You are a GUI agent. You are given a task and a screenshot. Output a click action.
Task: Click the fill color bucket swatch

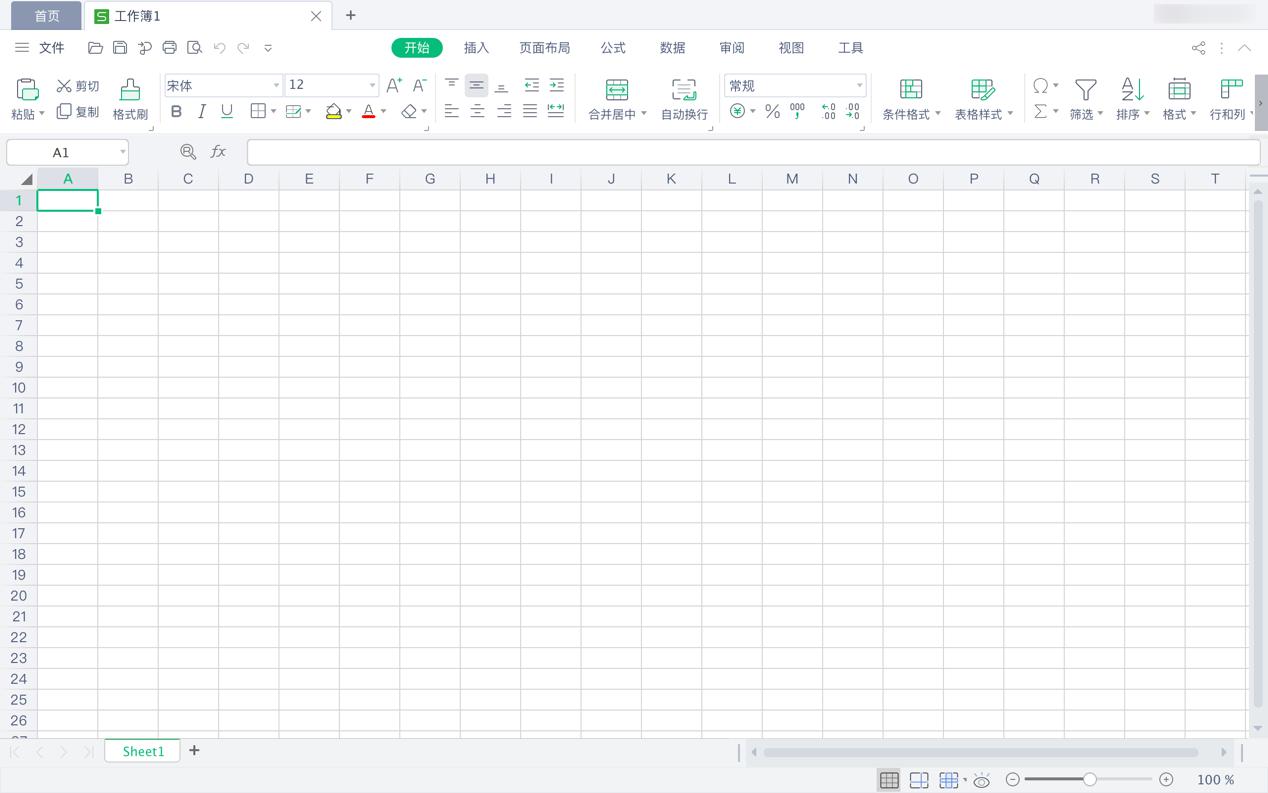tap(334, 112)
